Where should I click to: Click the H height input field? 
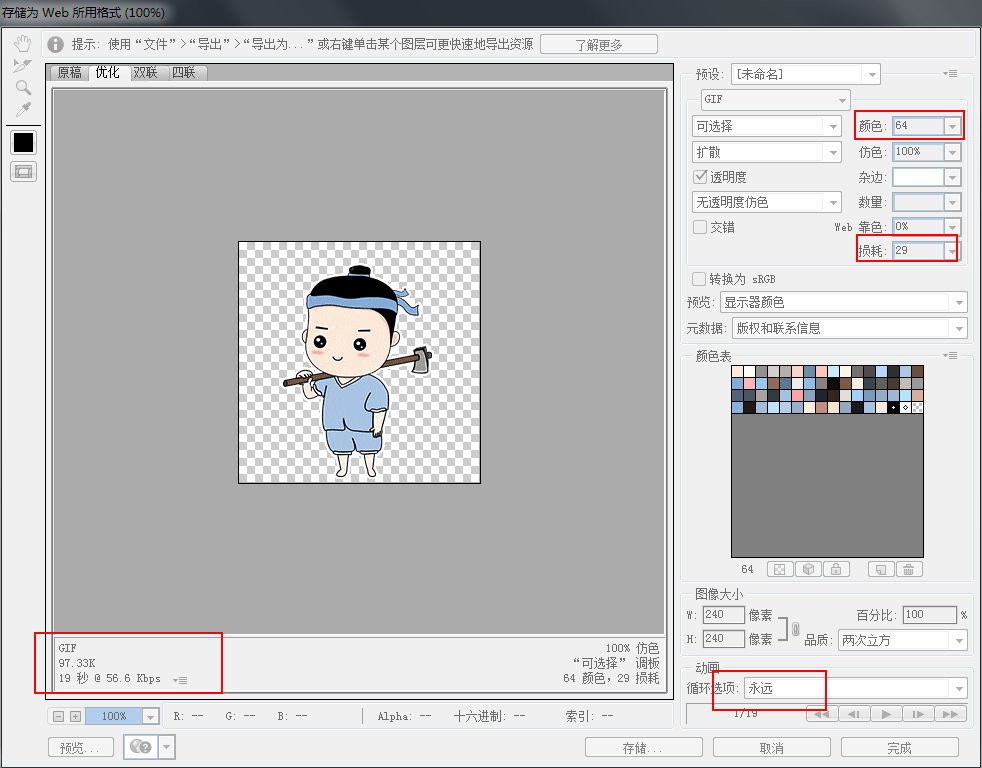(x=723, y=638)
